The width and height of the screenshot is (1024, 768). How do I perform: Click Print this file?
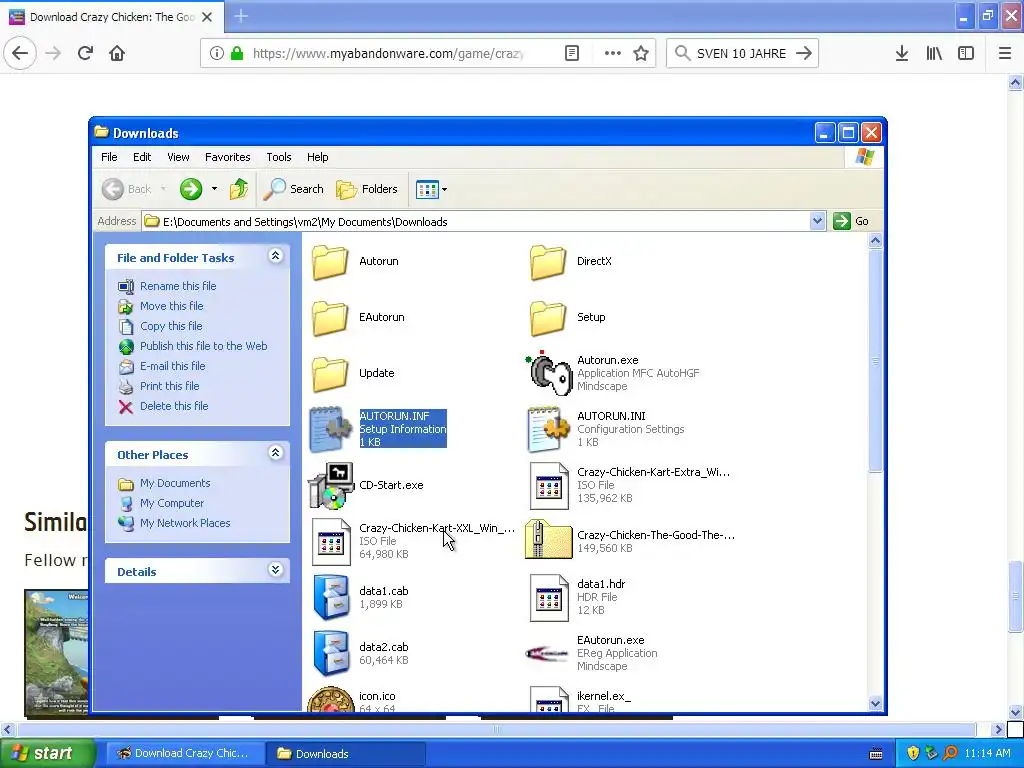(169, 386)
